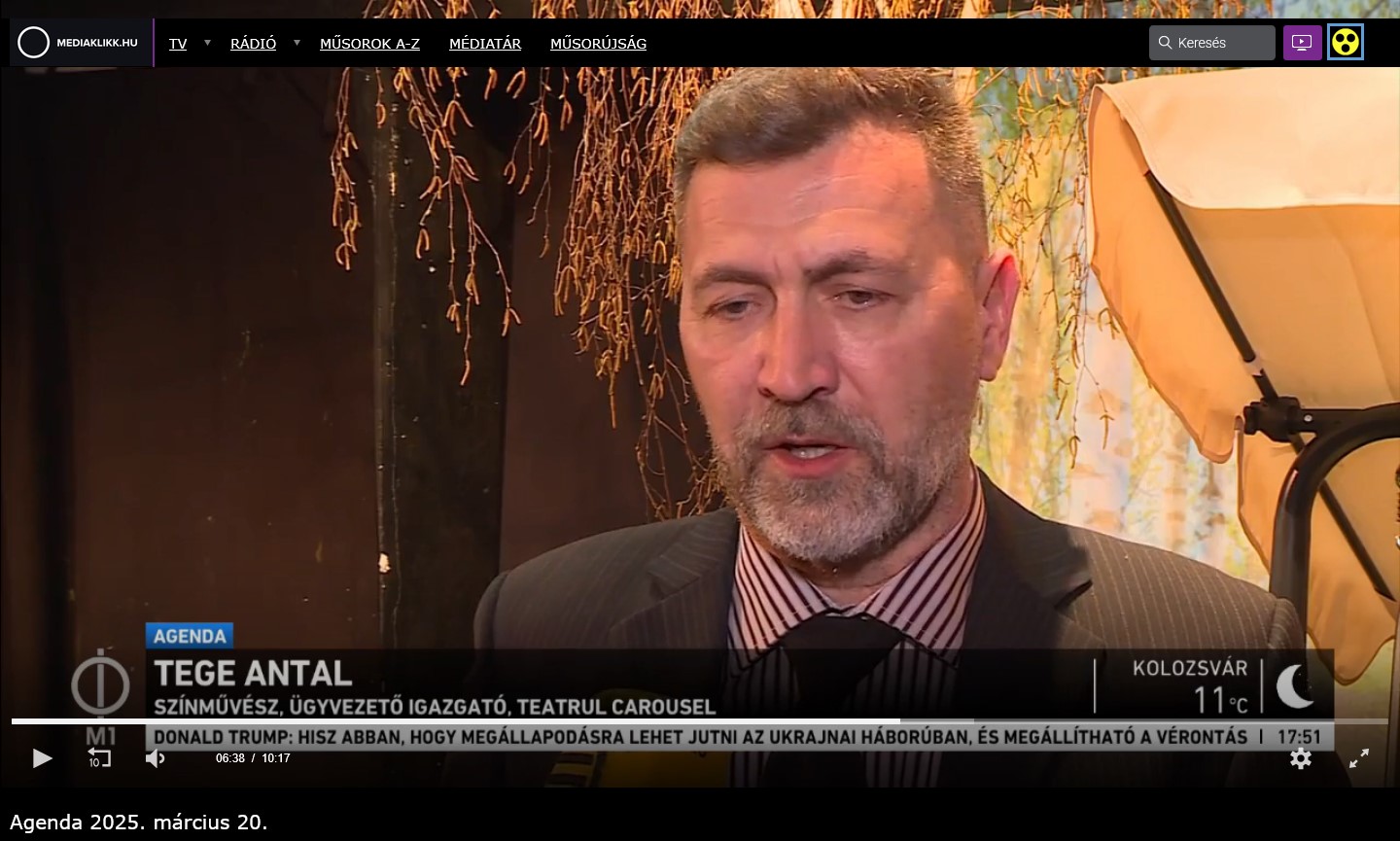Enter fullscreen mode for the video
The height and width of the screenshot is (841, 1400).
[x=1359, y=758]
